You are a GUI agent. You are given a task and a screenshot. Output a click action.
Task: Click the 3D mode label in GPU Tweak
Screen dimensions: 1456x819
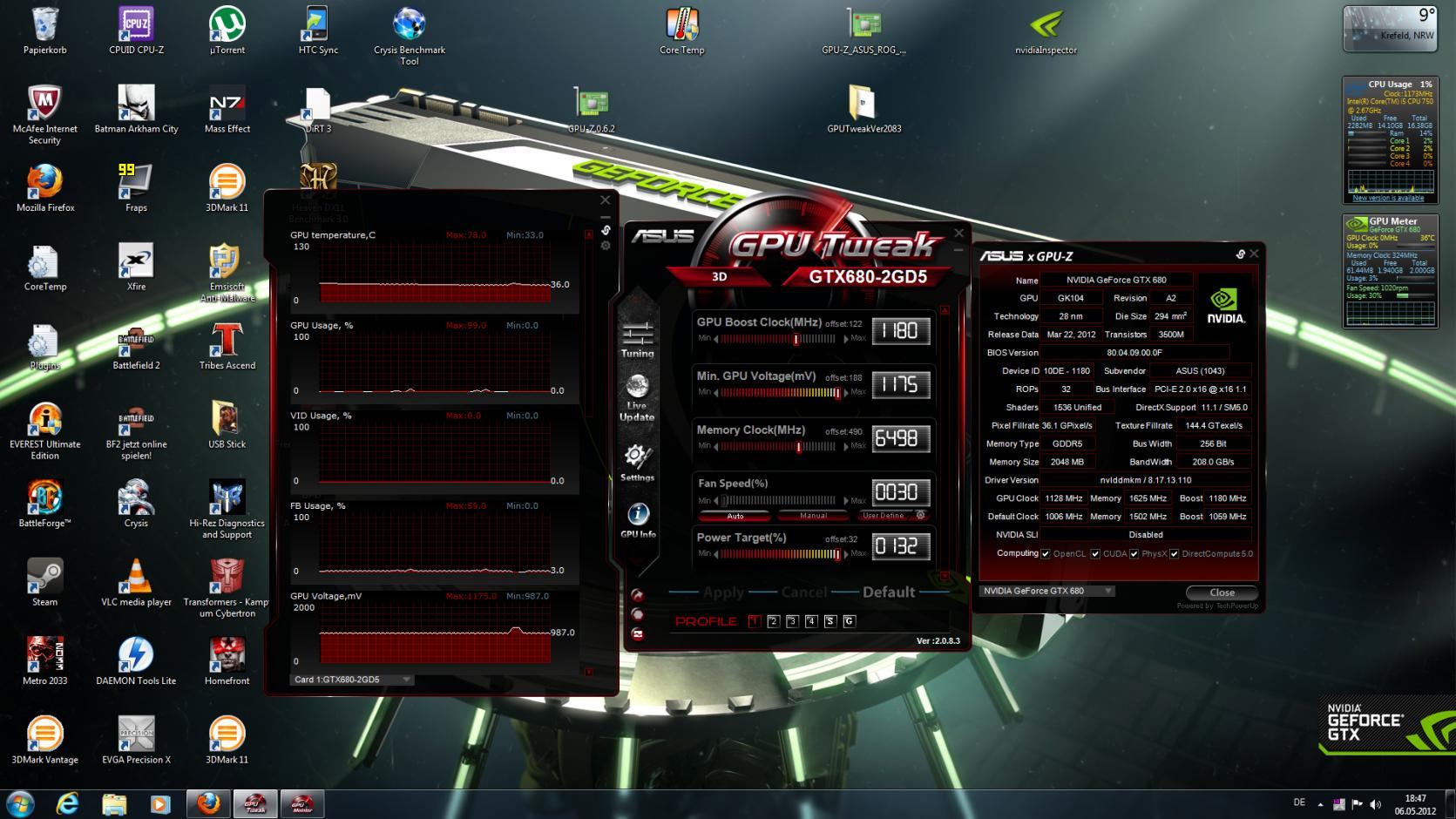[x=719, y=277]
